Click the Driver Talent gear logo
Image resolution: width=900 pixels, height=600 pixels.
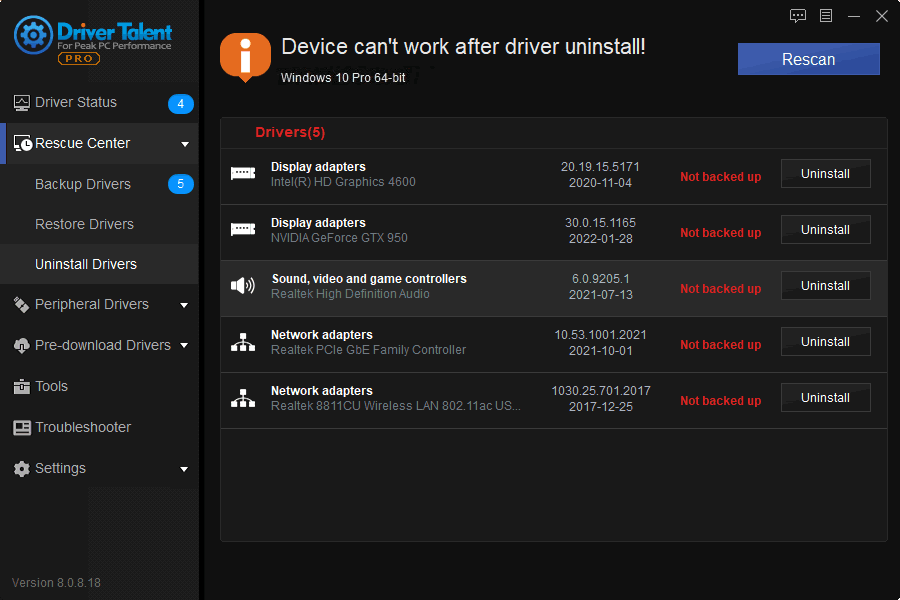[33, 36]
